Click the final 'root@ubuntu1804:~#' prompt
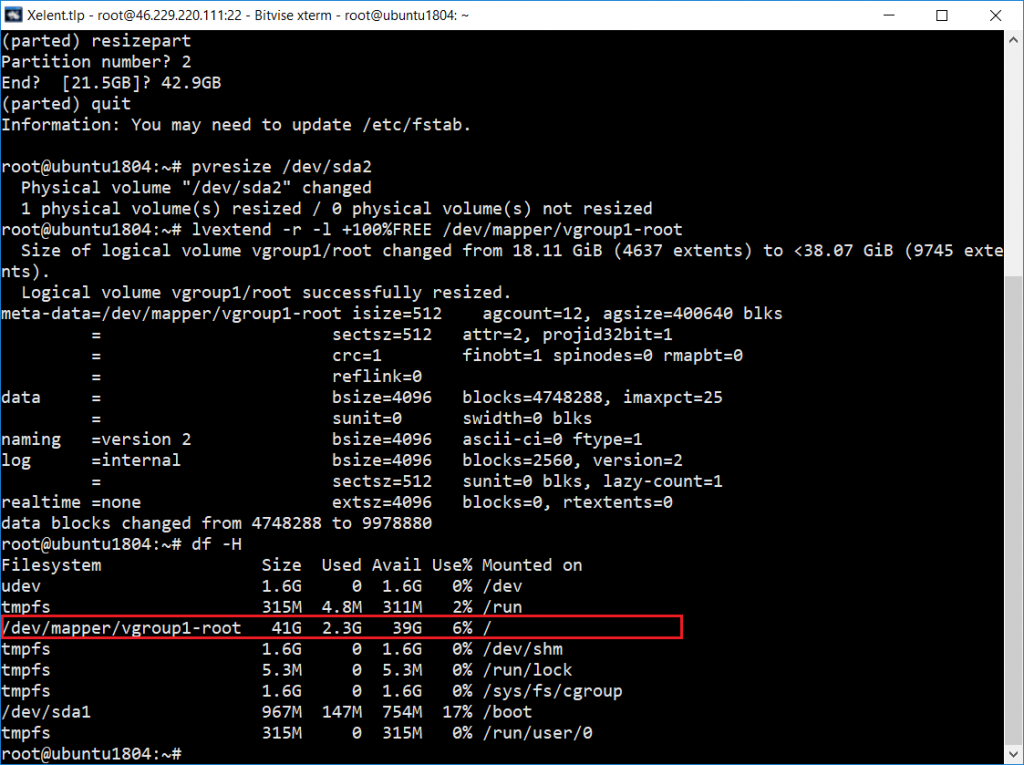Screen dimensions: 1024x765 91,753
